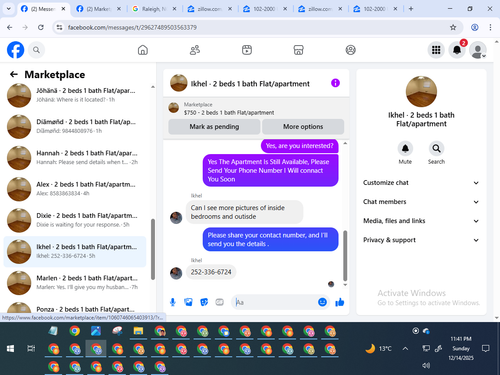The height and width of the screenshot is (375, 500).
Task: Open the Video/Reels icon in top navigation
Action: pos(247,50)
